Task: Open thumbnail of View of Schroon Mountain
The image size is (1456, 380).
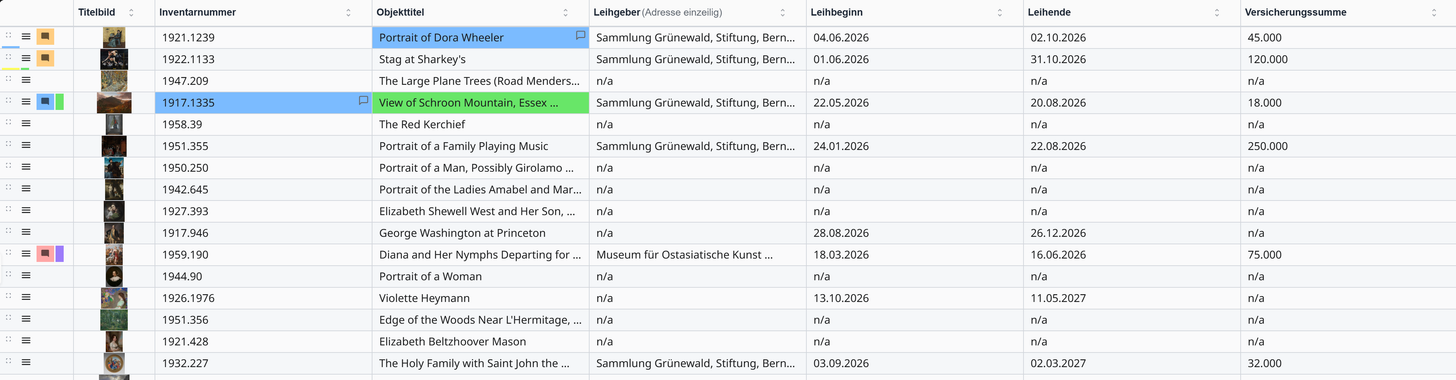Action: 114,102
